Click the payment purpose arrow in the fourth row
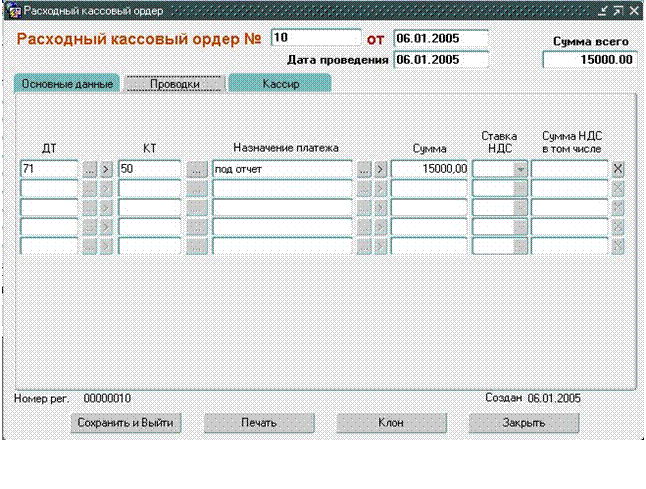Screen dimensions: 646x489 point(380,227)
